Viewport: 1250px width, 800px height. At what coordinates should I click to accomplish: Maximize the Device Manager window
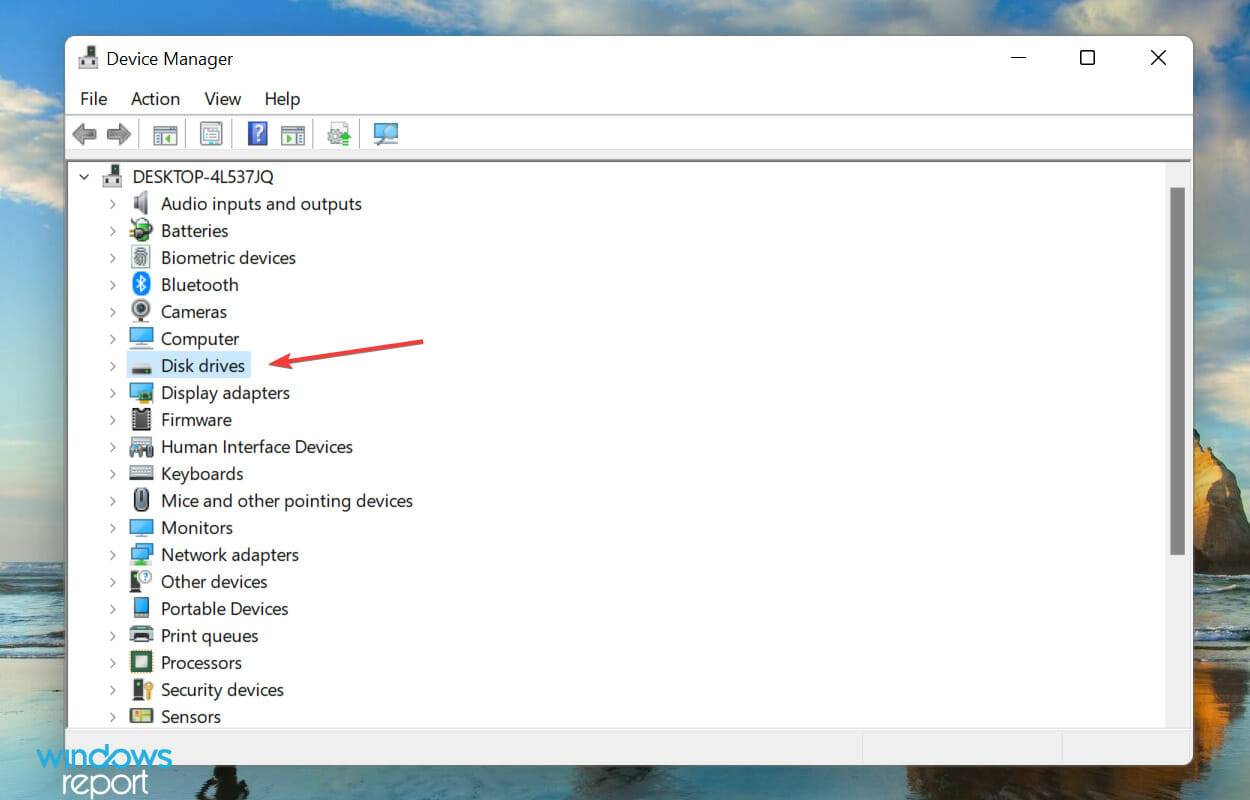pos(1087,58)
